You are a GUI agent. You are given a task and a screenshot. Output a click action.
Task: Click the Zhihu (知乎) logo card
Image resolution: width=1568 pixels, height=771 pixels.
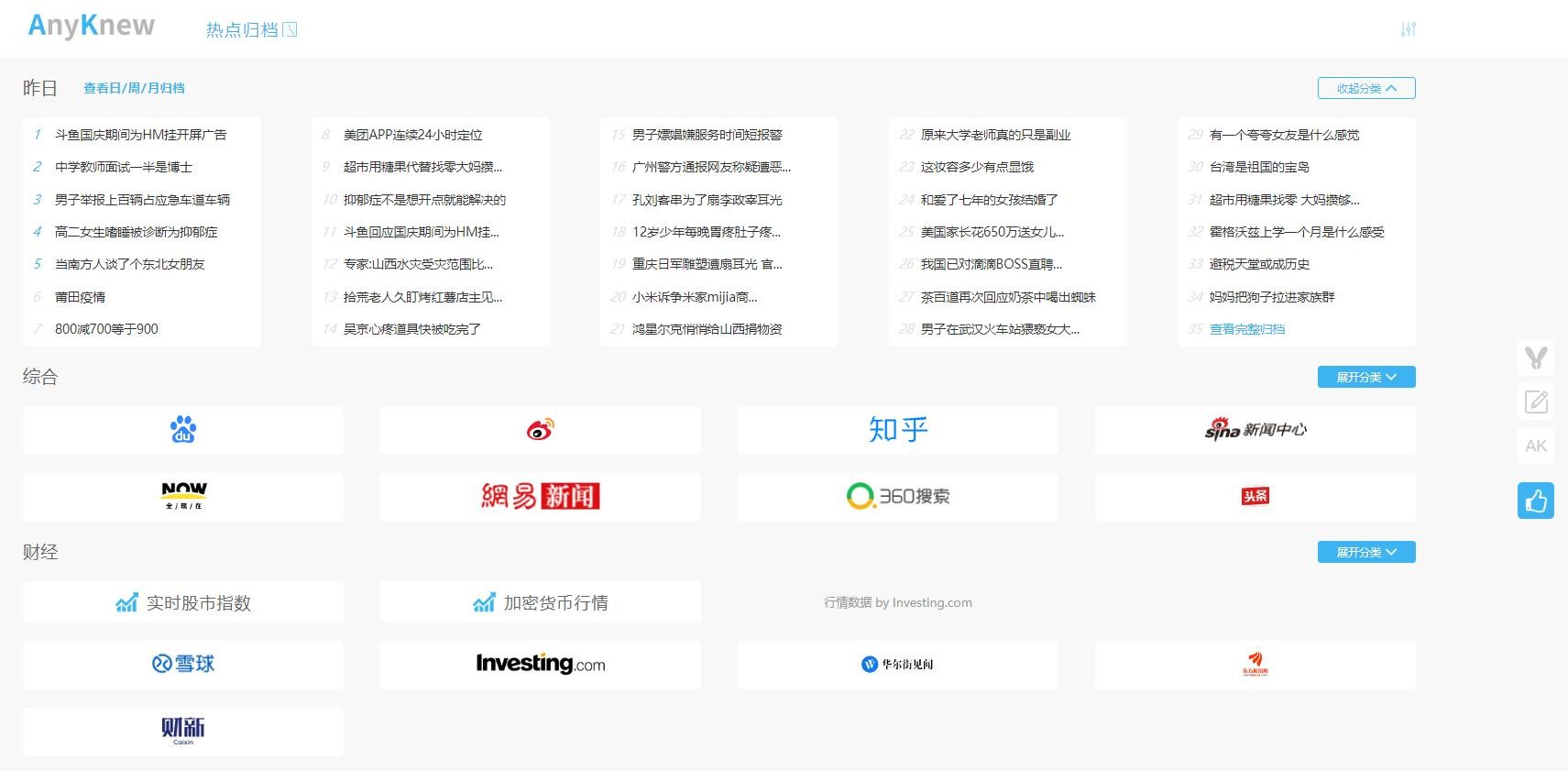pos(897,430)
